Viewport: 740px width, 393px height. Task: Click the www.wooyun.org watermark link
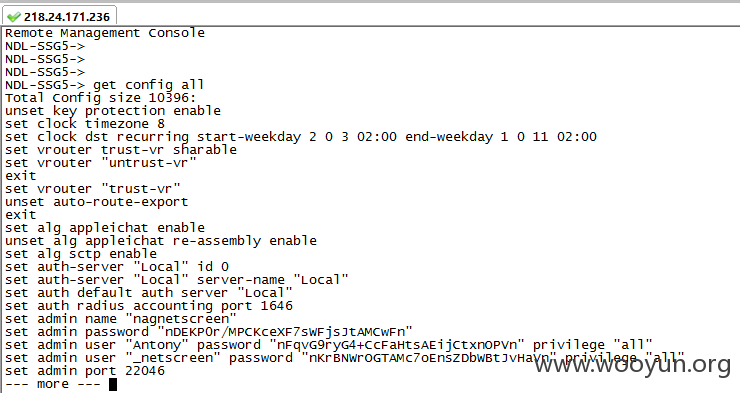(x=632, y=364)
